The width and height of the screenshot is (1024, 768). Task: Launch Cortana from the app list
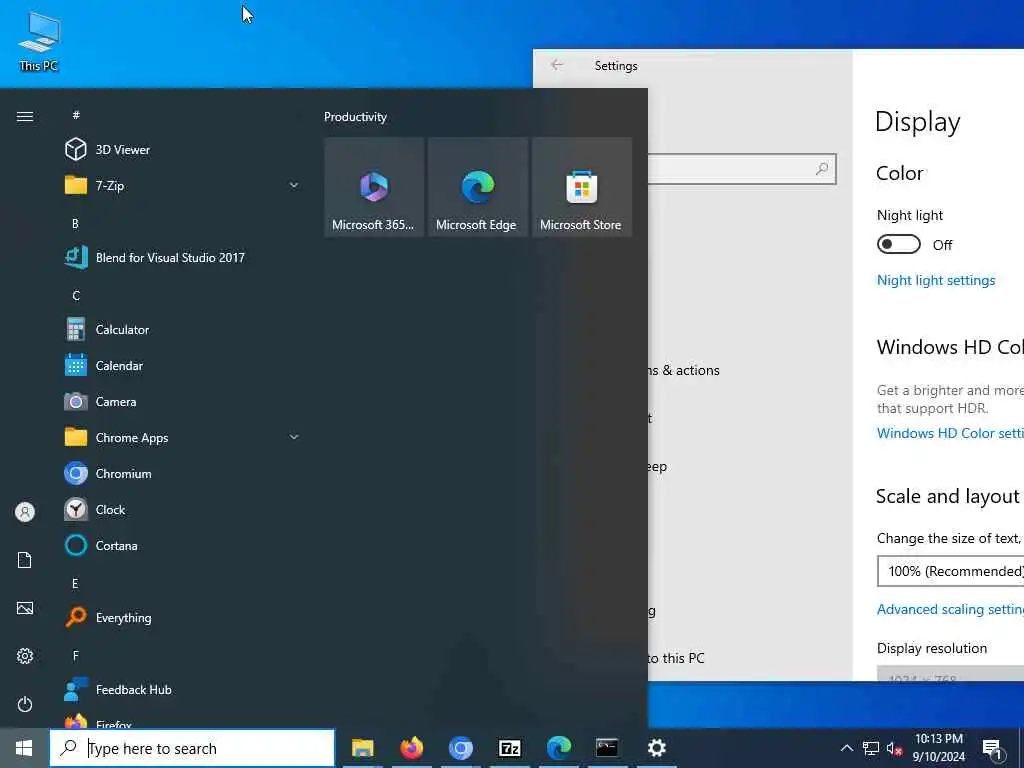click(183, 545)
